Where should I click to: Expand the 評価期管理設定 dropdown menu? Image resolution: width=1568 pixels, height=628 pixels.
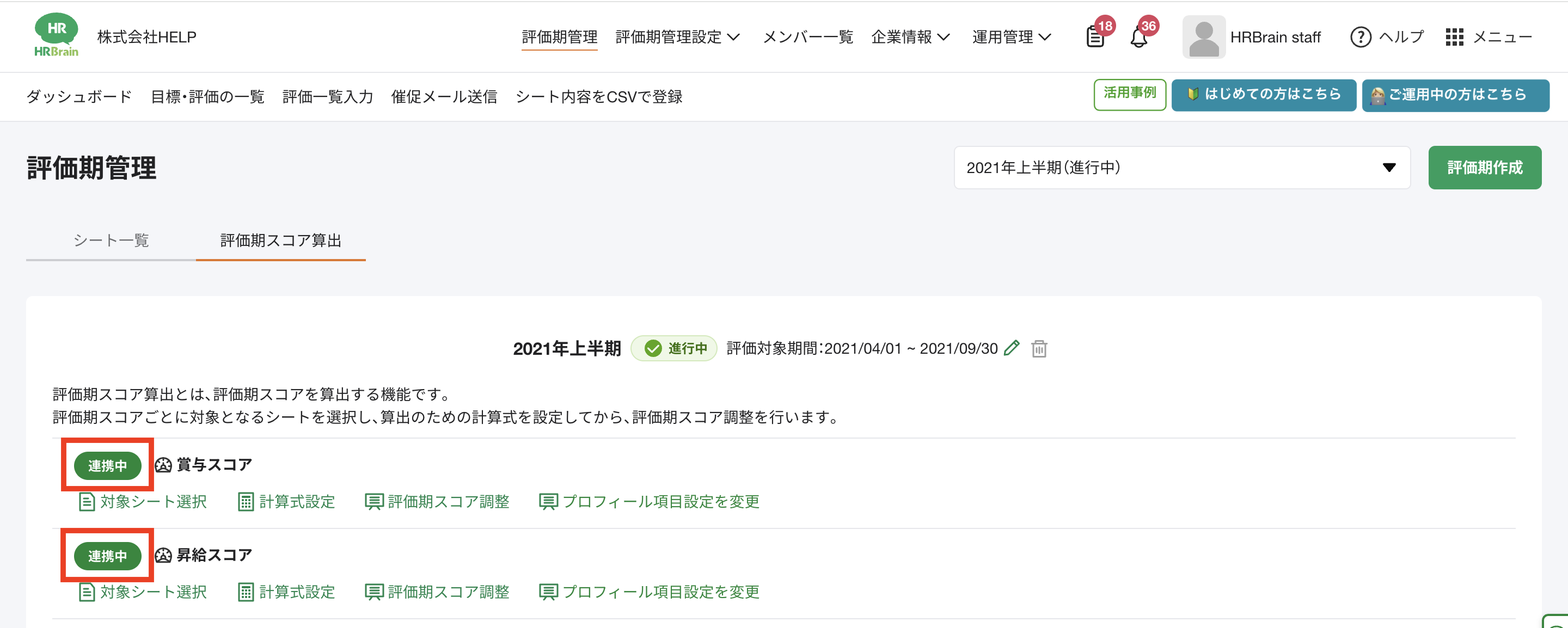(x=677, y=37)
